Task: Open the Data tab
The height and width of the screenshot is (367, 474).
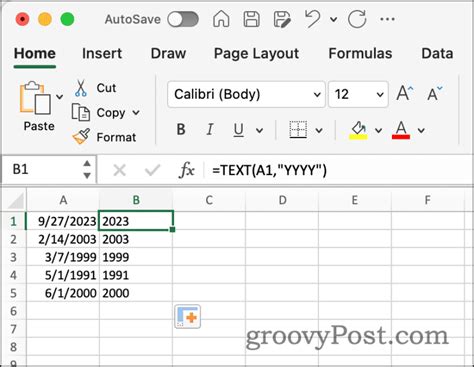Action: click(x=437, y=53)
